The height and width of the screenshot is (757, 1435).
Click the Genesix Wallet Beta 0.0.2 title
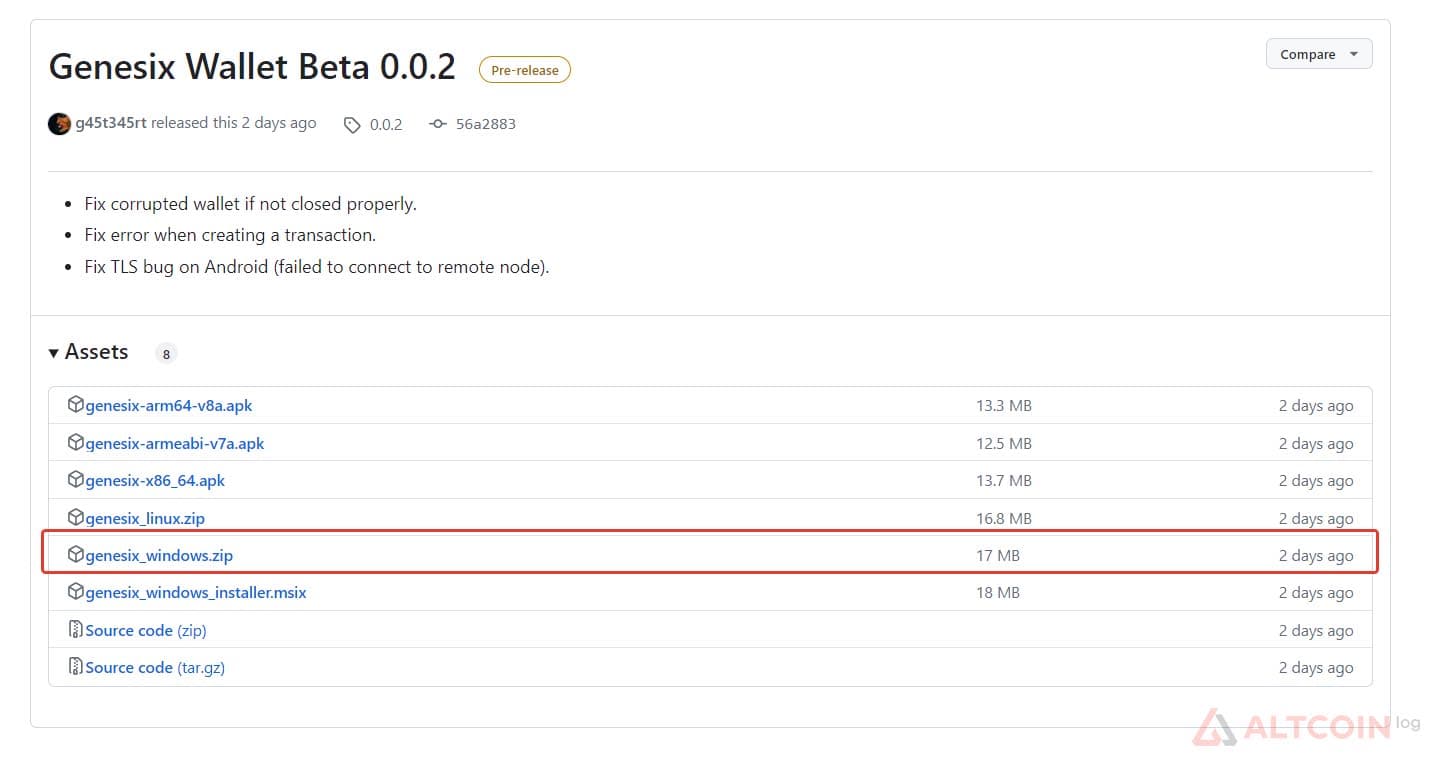[x=252, y=67]
